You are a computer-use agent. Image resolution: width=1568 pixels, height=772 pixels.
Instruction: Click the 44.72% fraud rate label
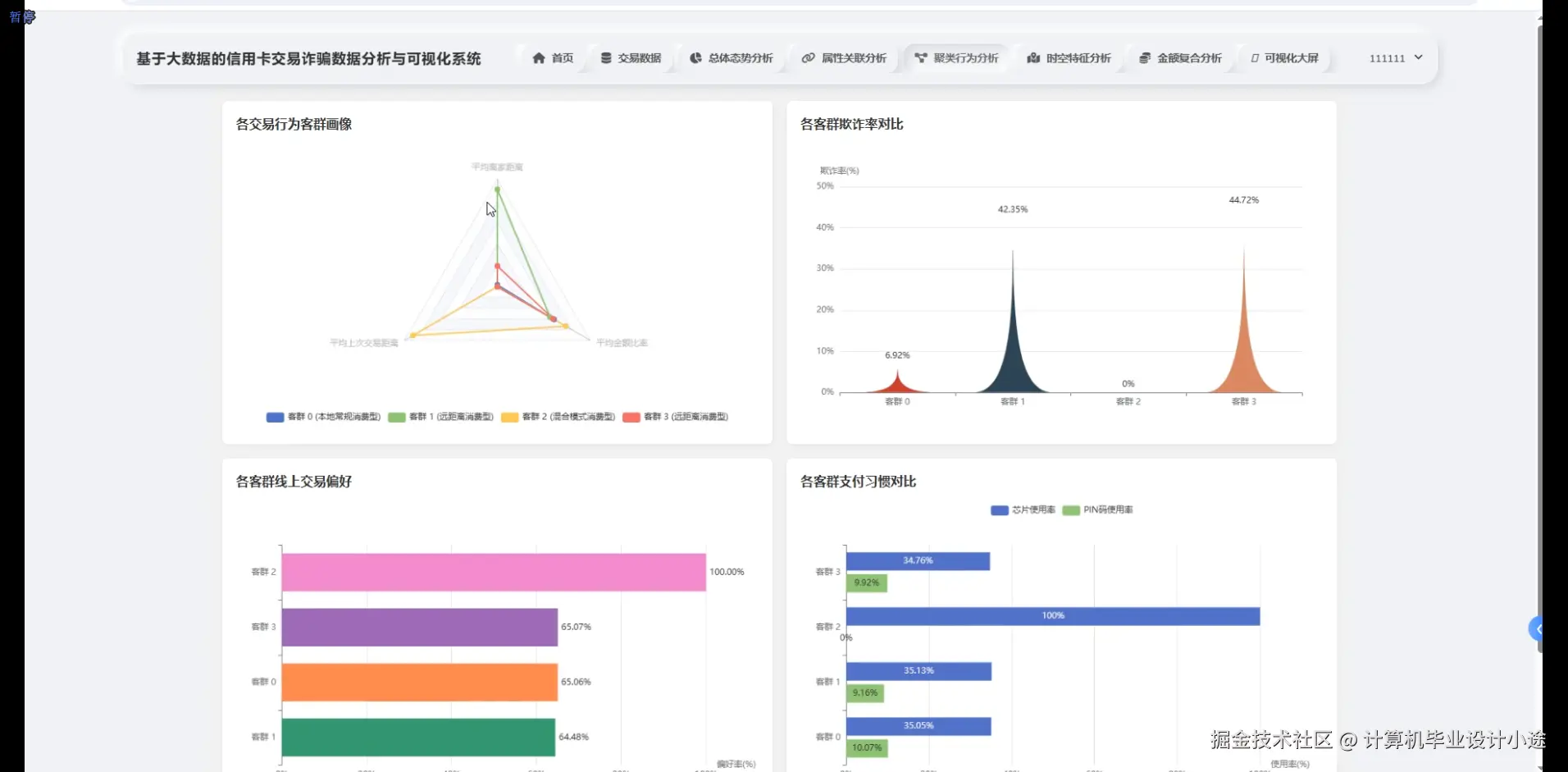tap(1244, 200)
